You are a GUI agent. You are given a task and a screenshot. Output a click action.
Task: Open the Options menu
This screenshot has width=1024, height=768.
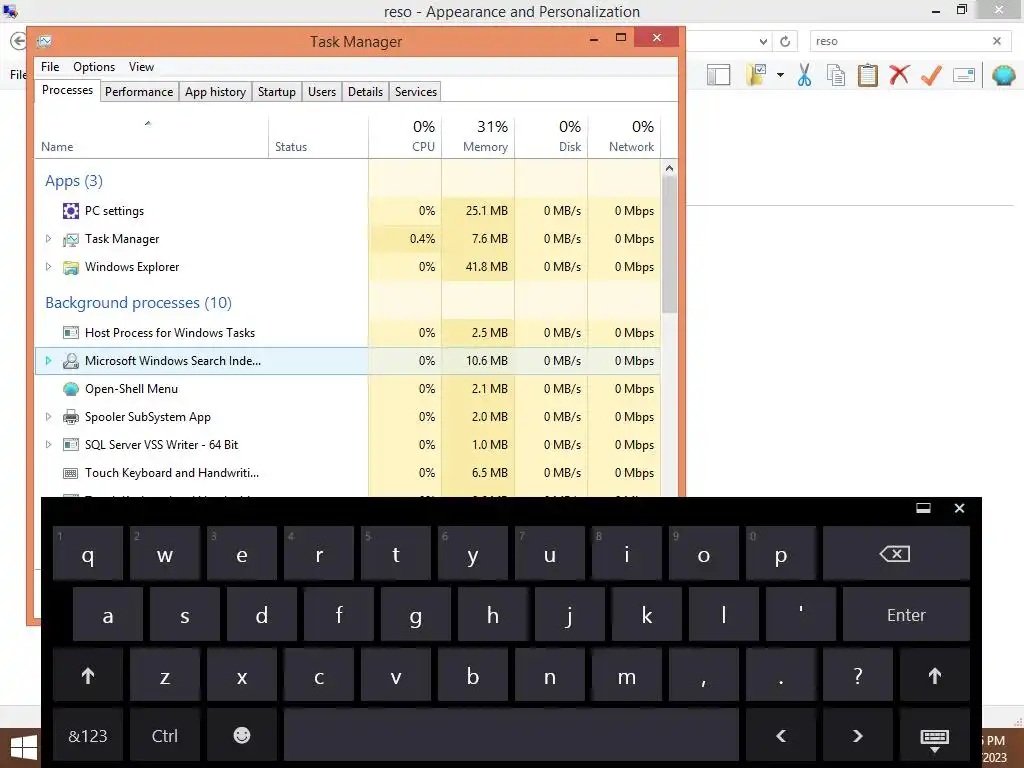[94, 67]
